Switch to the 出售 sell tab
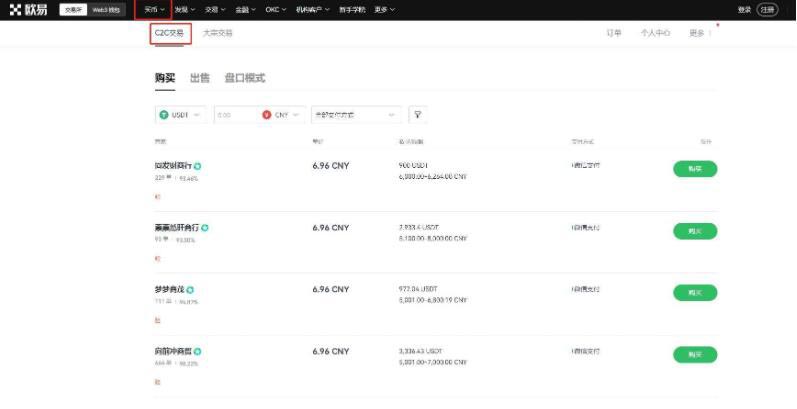 click(x=199, y=78)
